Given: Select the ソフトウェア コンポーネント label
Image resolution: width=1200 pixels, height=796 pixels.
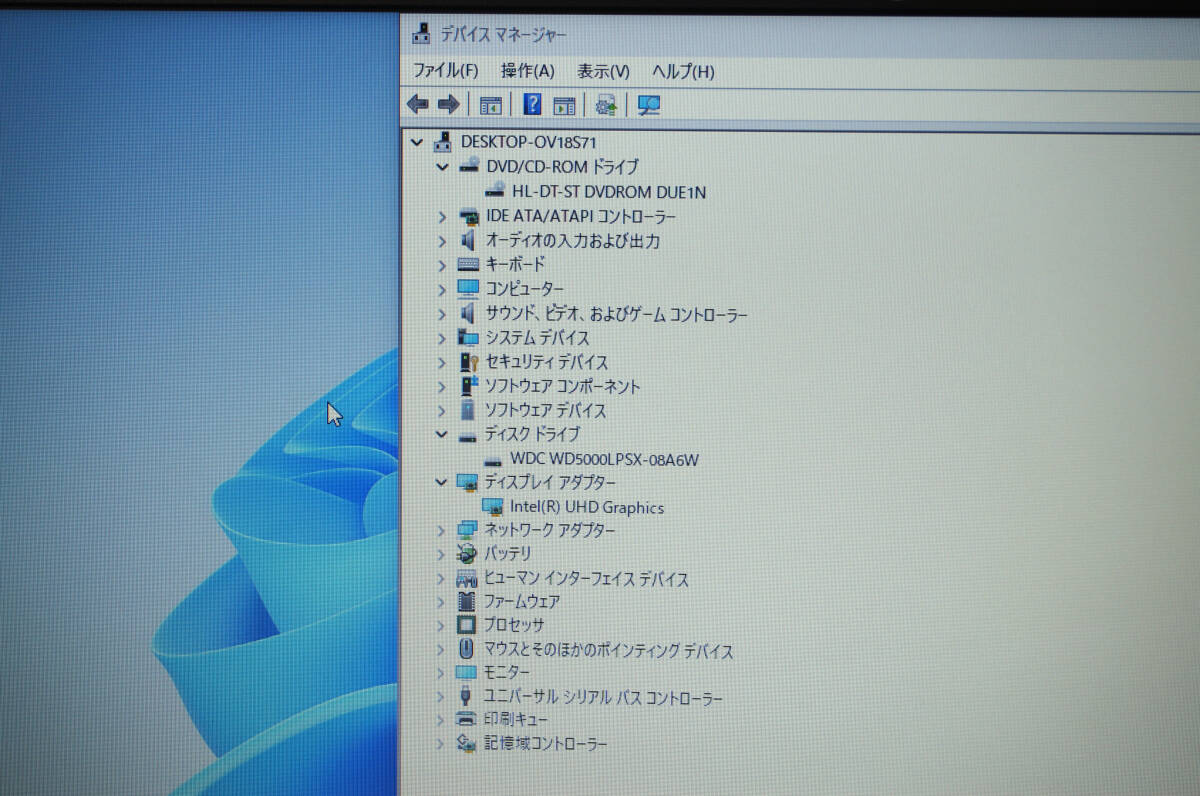Looking at the screenshot, I should (563, 386).
